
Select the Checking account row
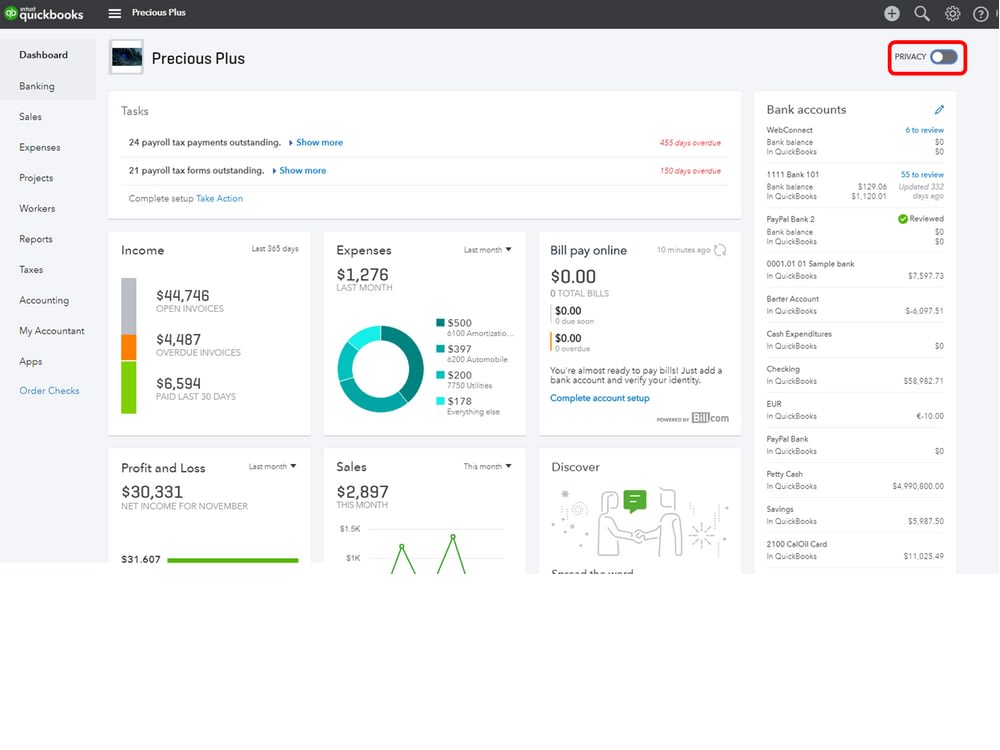(855, 375)
